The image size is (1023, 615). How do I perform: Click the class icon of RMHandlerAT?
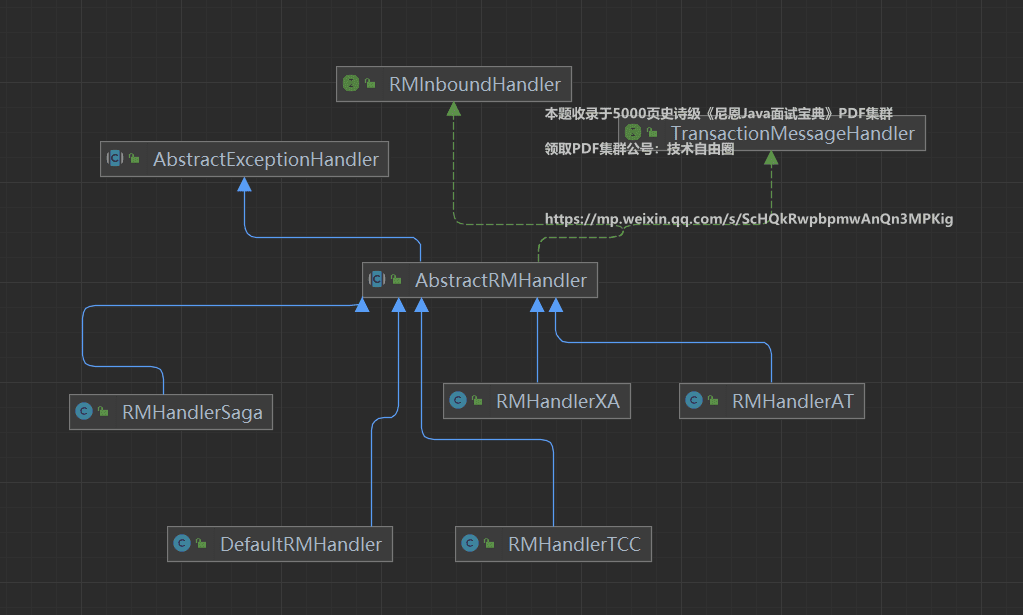click(694, 400)
